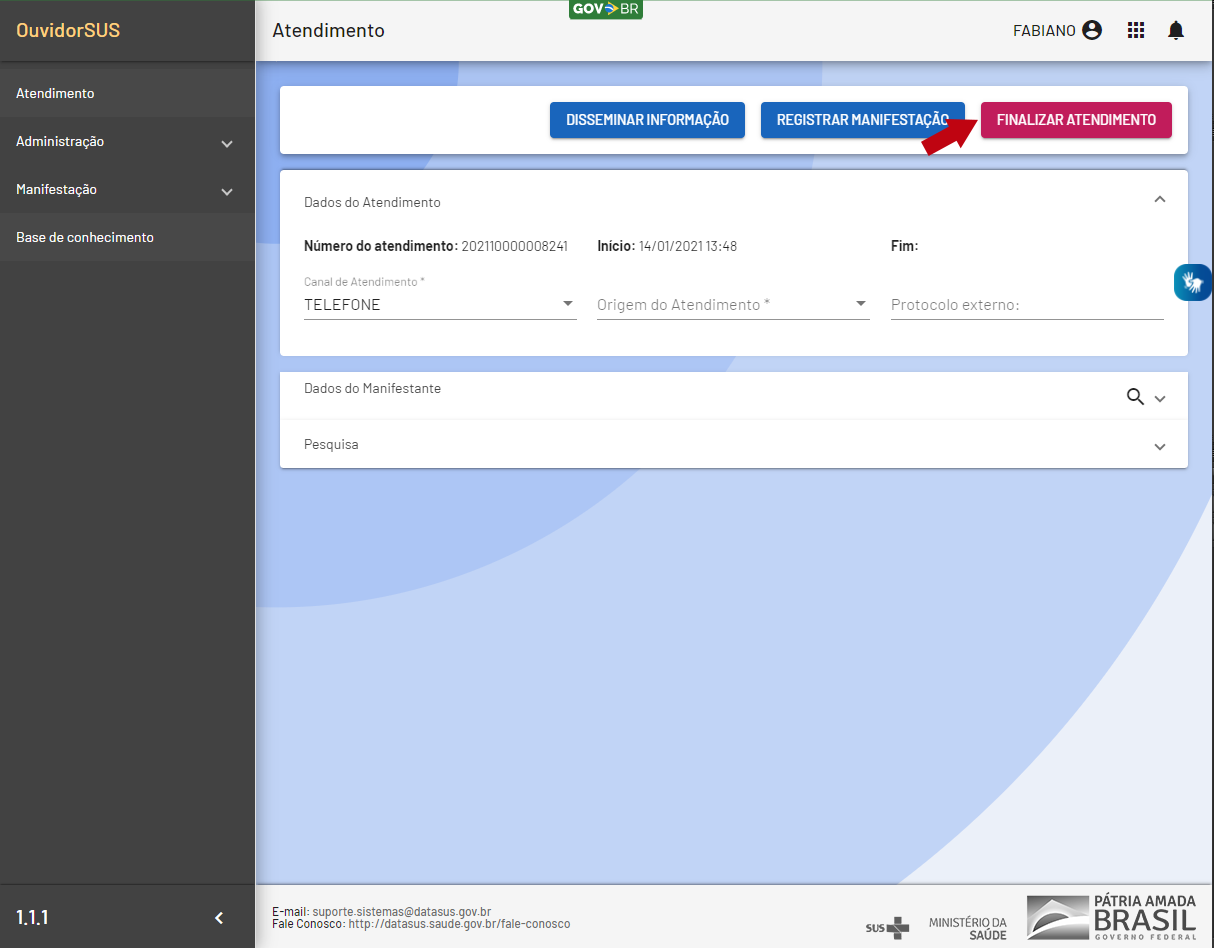Click the Pátria Amada Brasil logo

click(1111, 917)
